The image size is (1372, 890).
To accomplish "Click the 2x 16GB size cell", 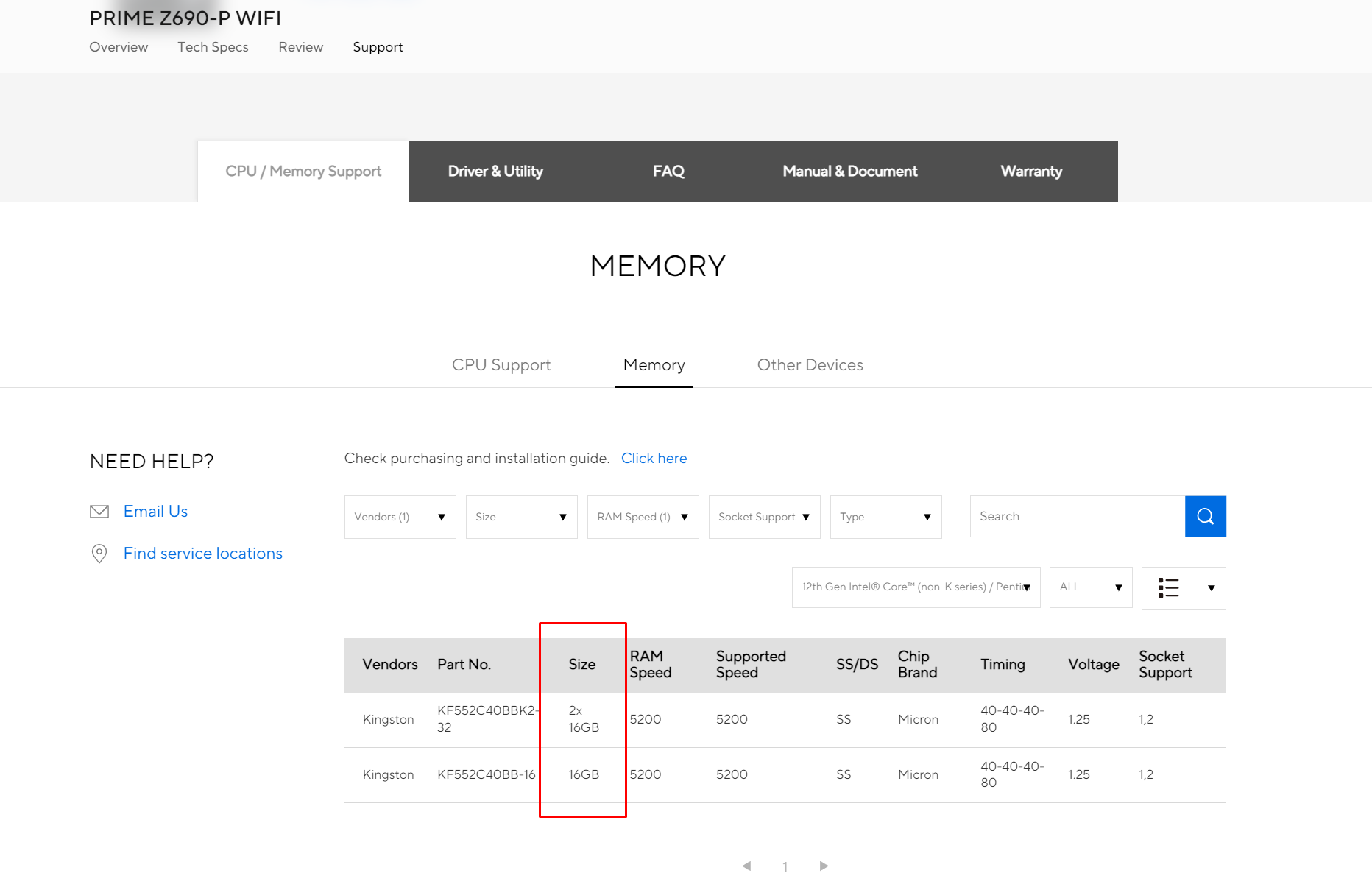I will pyautogui.click(x=584, y=719).
